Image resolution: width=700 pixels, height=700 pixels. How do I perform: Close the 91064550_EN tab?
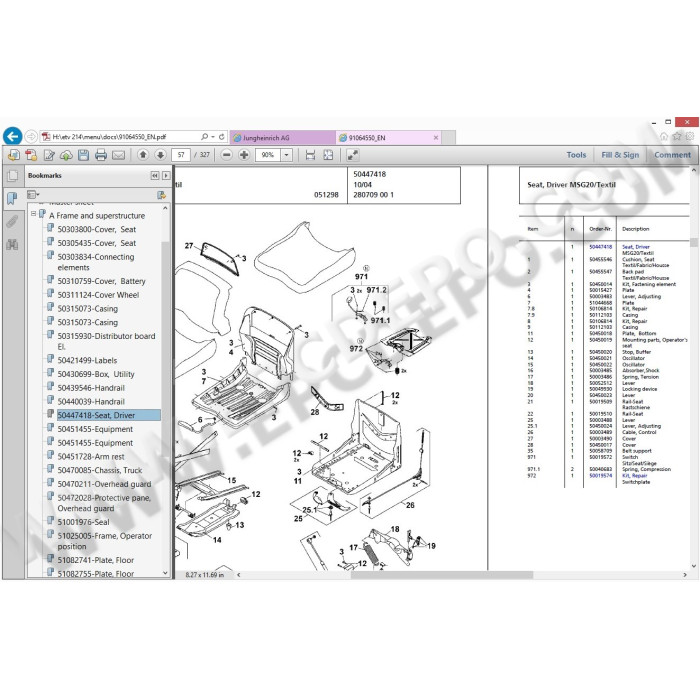tap(436, 138)
